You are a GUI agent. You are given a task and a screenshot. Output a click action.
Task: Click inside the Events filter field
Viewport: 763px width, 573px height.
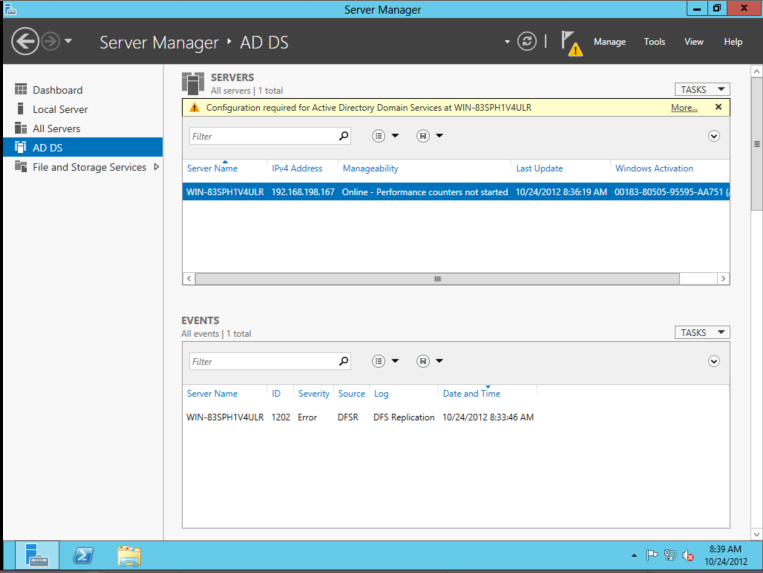click(x=262, y=361)
